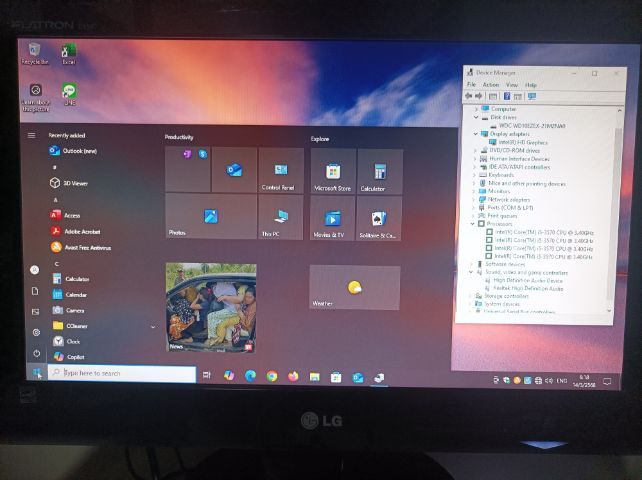Click the Power button in Start menu
The width and height of the screenshot is (642, 480).
[35, 353]
